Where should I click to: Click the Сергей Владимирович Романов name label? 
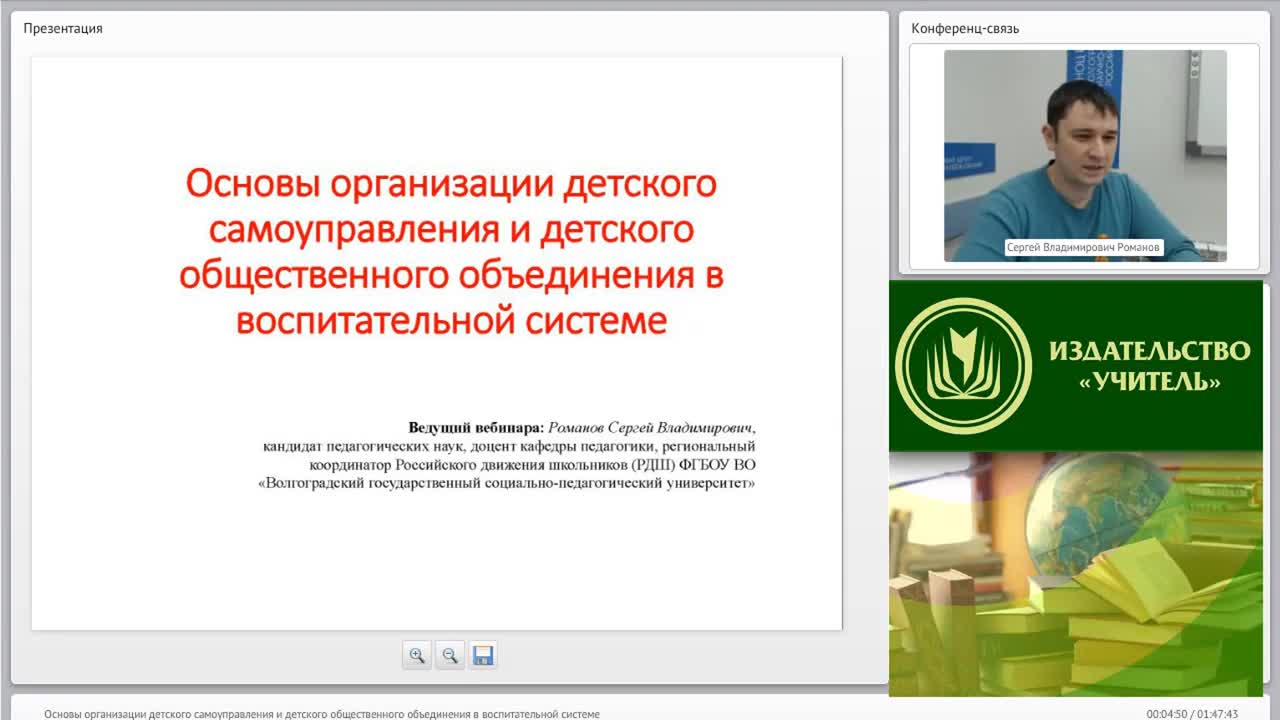(x=1084, y=246)
